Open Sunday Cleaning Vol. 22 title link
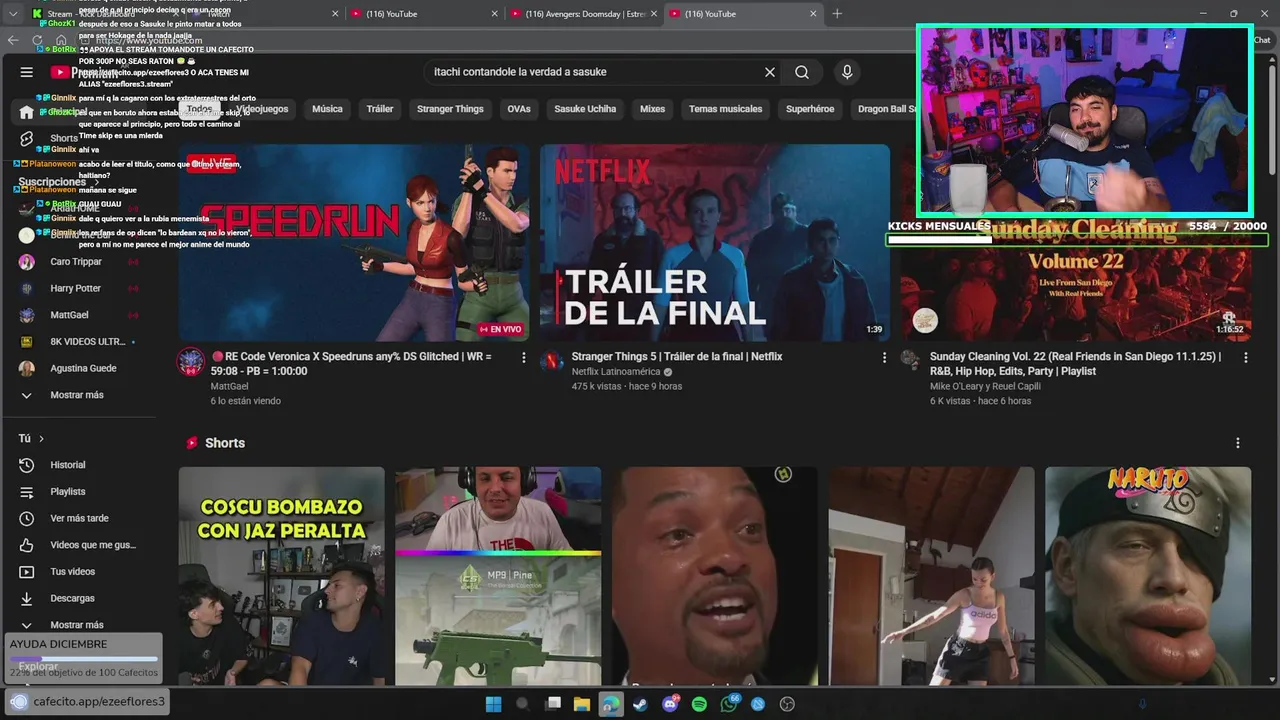The width and height of the screenshot is (1280, 720). pos(1075,364)
